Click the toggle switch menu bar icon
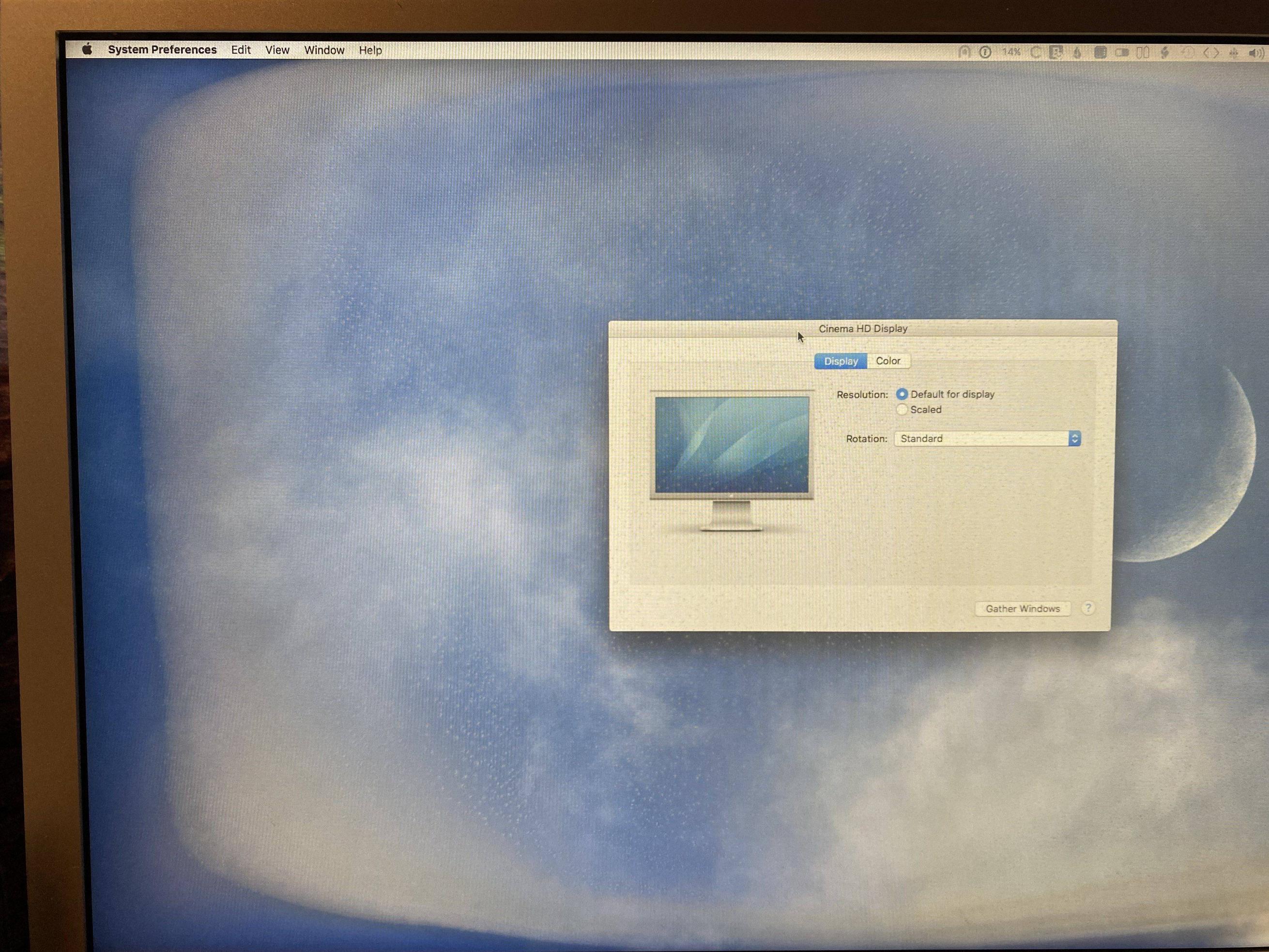Viewport: 1269px width, 952px height. point(1122,53)
